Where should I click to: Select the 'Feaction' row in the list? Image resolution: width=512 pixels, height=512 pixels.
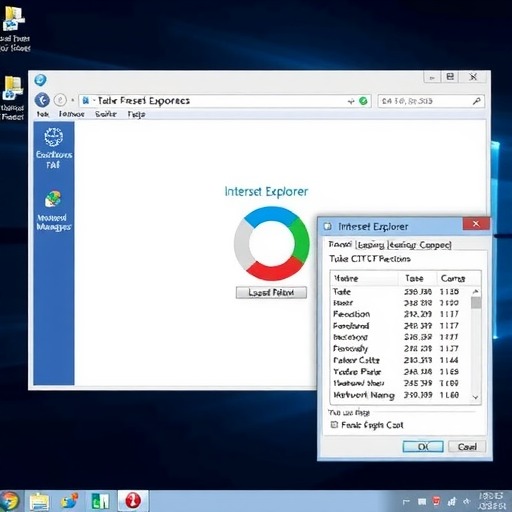coord(401,314)
